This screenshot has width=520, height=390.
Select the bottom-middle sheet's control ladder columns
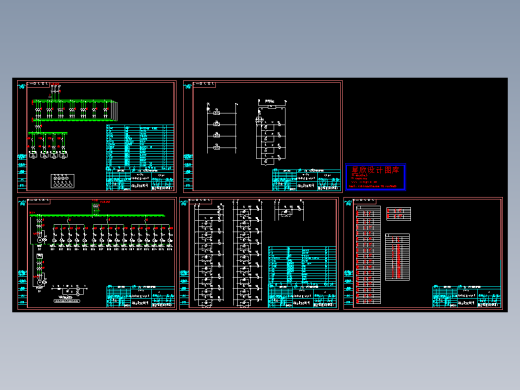pyautogui.click(x=228, y=253)
